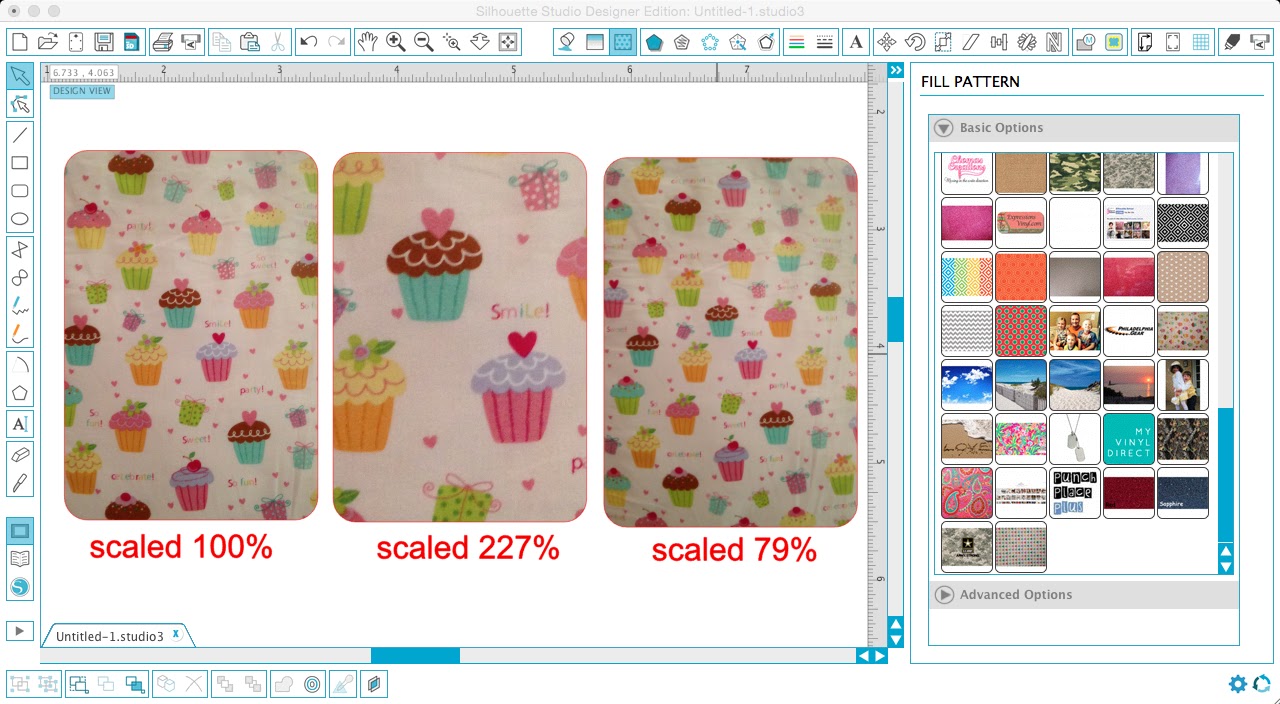Select the straight Line drawing tool
The image size is (1280, 704).
[x=20, y=134]
